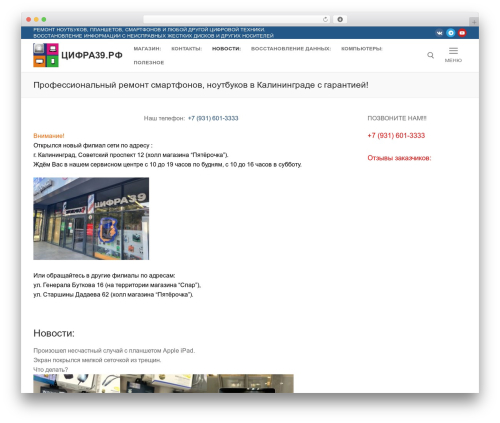Open the YouTube social icon

462,33
